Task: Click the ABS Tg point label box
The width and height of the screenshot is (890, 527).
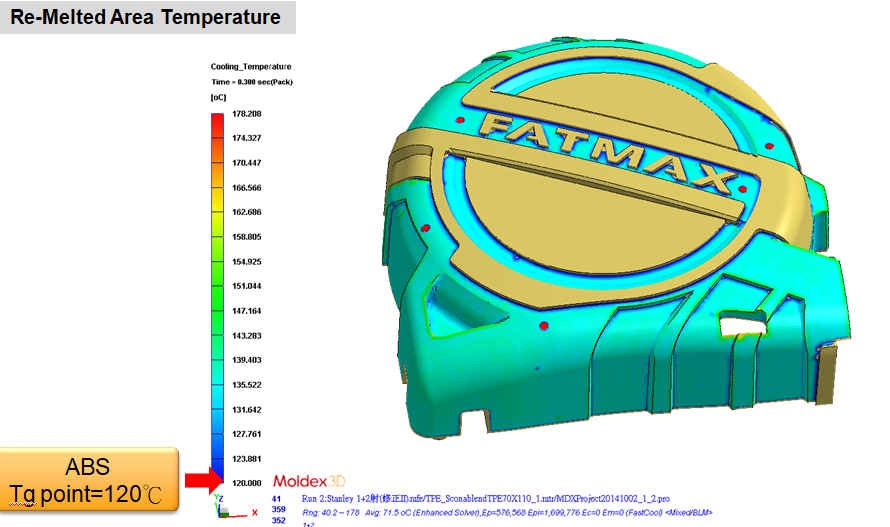Action: click(x=89, y=481)
